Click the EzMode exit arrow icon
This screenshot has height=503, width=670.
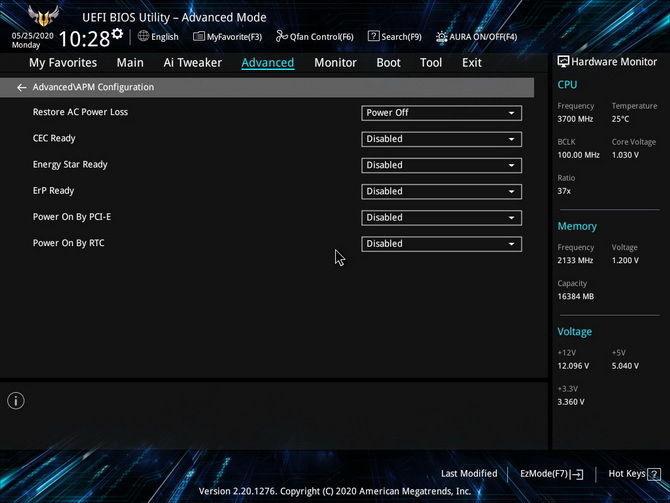(577, 474)
